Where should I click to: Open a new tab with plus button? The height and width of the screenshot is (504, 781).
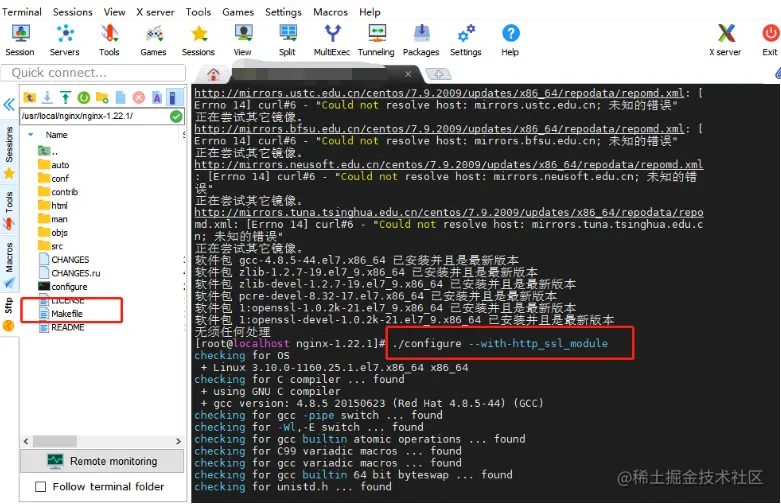pos(439,74)
